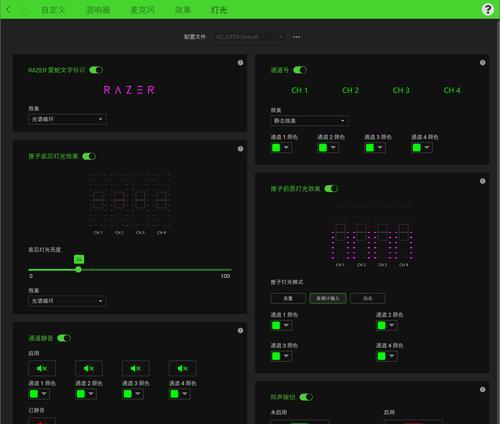Image resolution: width=500 pixels, height=424 pixels.
Task: Go back with the left arrow
Action: [x=9, y=10]
